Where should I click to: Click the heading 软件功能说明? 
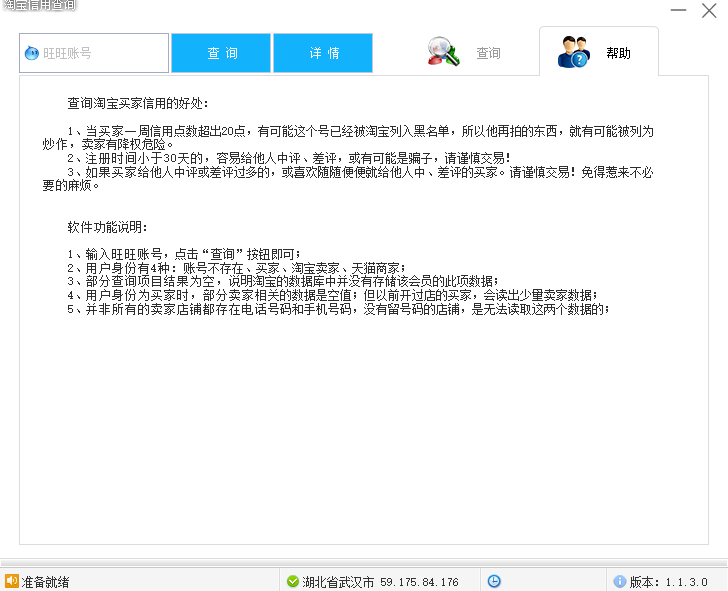(x=107, y=227)
